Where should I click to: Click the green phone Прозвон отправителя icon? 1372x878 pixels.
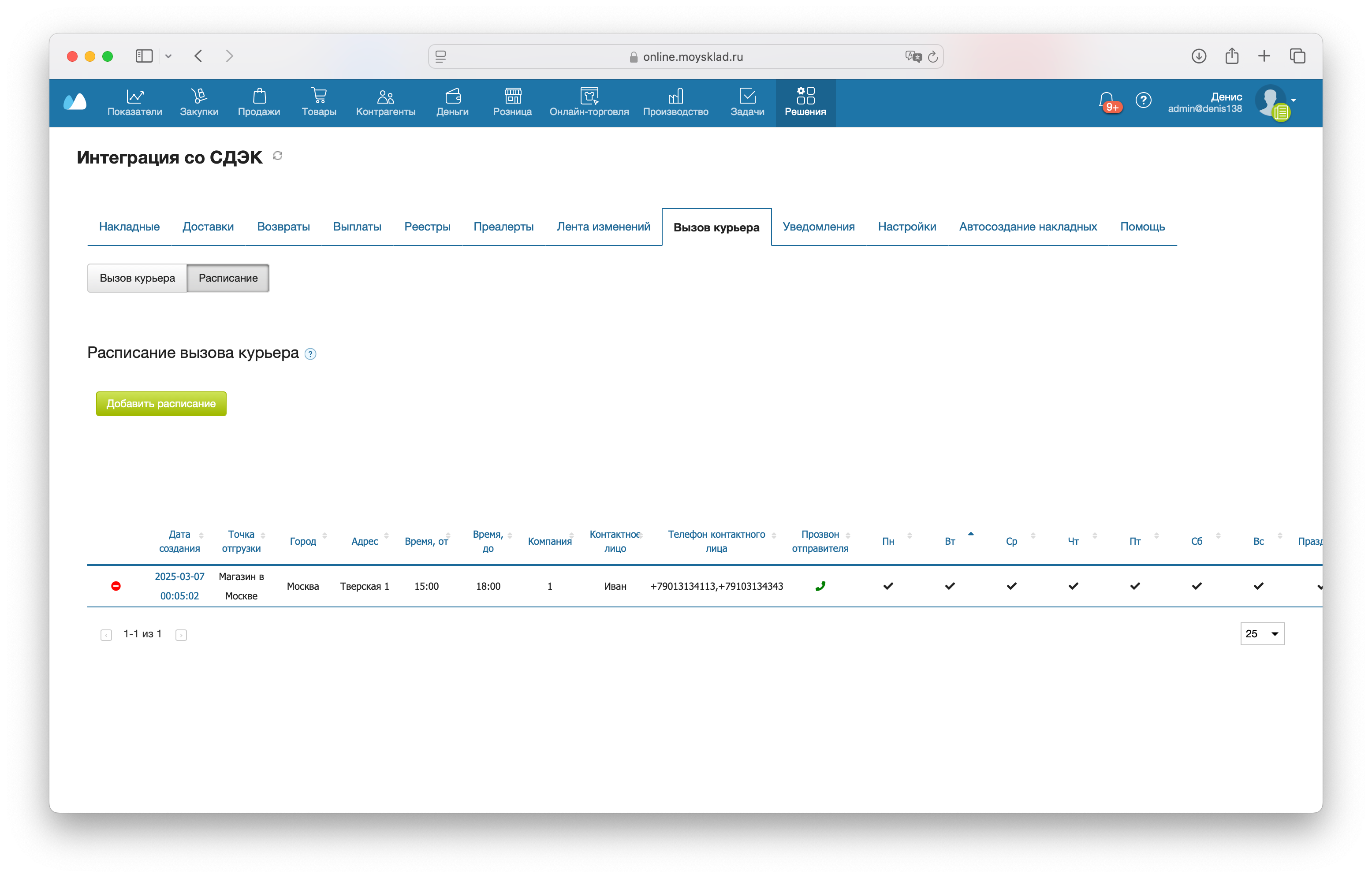point(820,585)
